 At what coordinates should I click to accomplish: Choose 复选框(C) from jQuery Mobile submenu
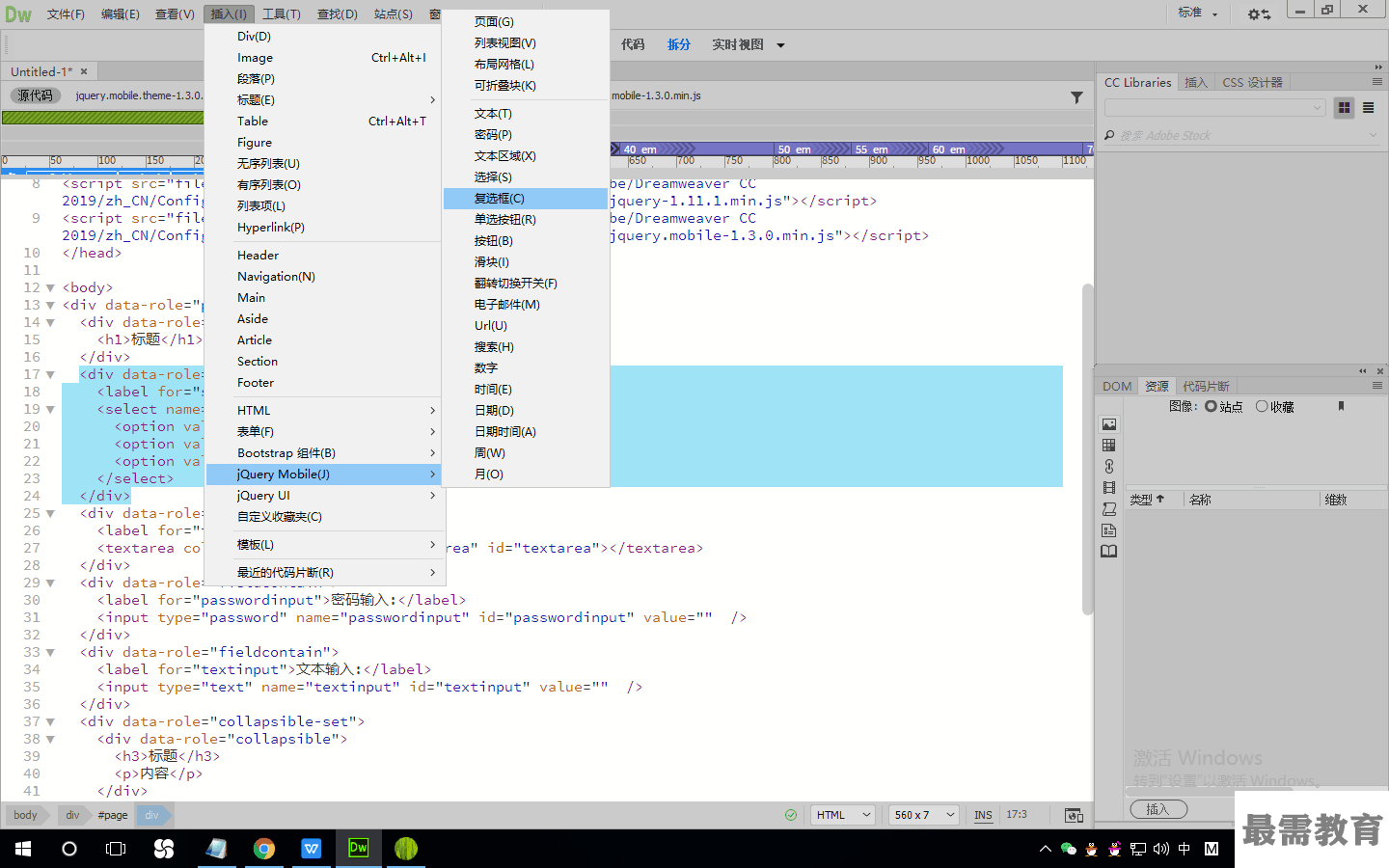[x=526, y=199]
